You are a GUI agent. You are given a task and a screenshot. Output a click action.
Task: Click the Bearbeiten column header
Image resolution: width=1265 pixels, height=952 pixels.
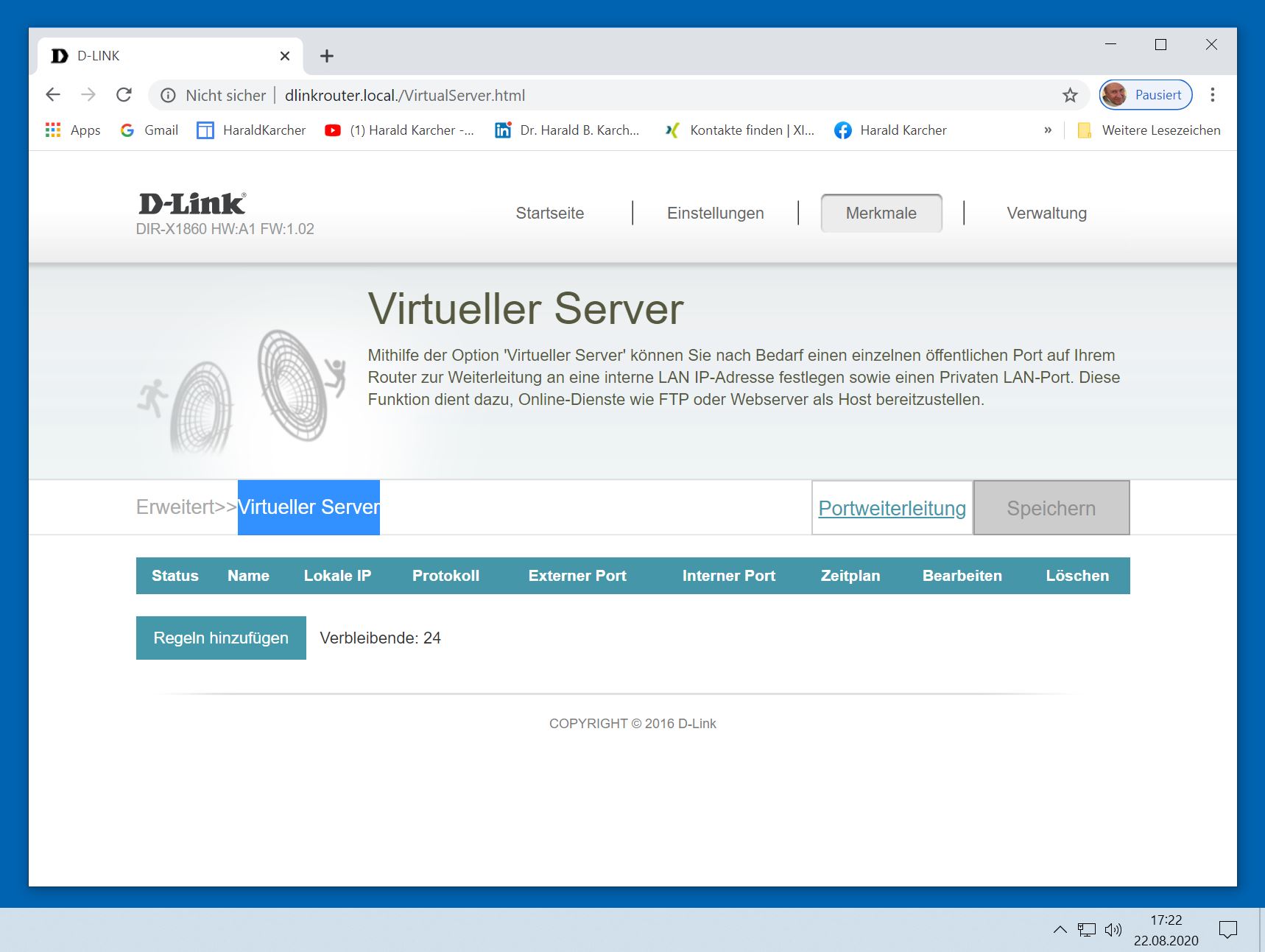[962, 576]
